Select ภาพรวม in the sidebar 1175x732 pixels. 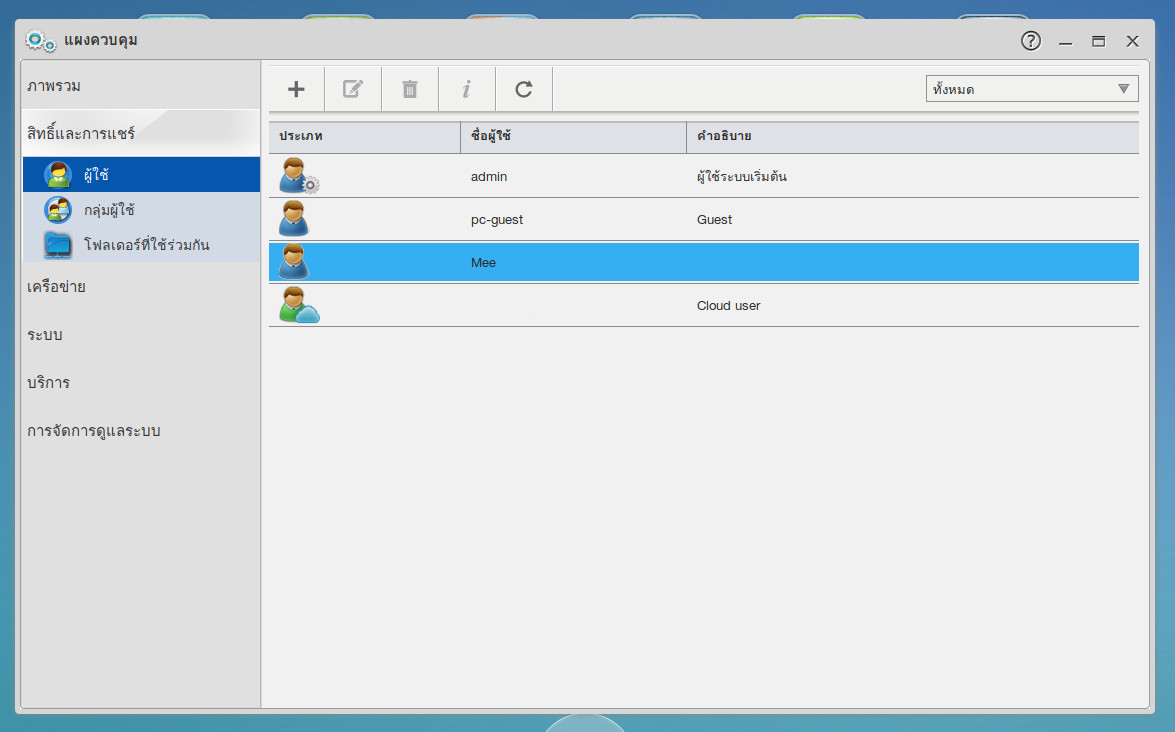coord(54,86)
